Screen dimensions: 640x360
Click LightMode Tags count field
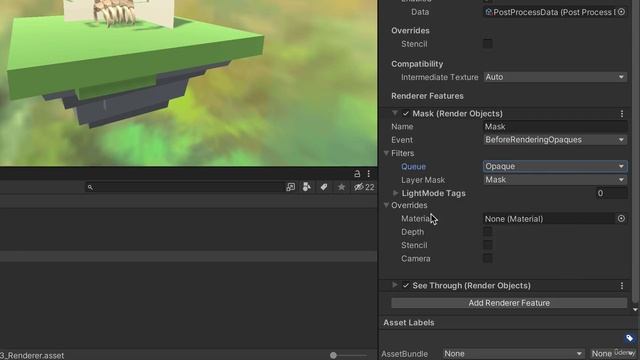pos(611,193)
